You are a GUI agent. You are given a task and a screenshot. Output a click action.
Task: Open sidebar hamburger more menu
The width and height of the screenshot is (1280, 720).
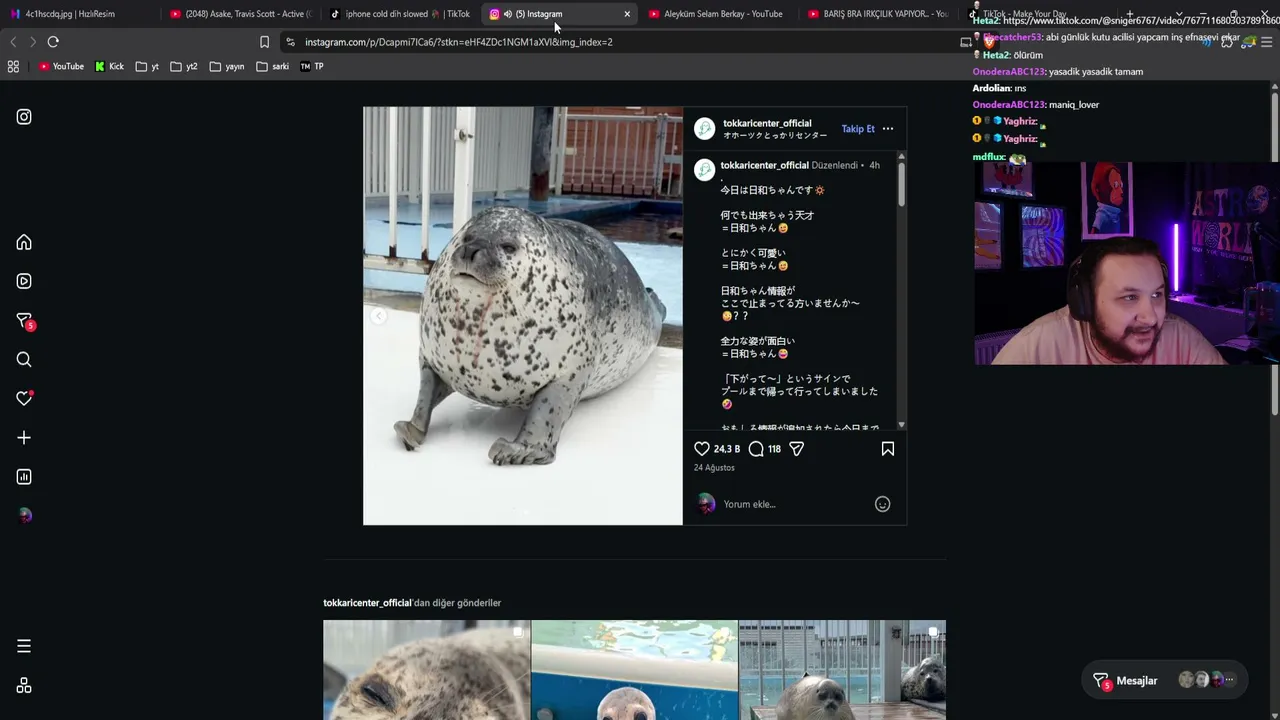click(x=24, y=646)
